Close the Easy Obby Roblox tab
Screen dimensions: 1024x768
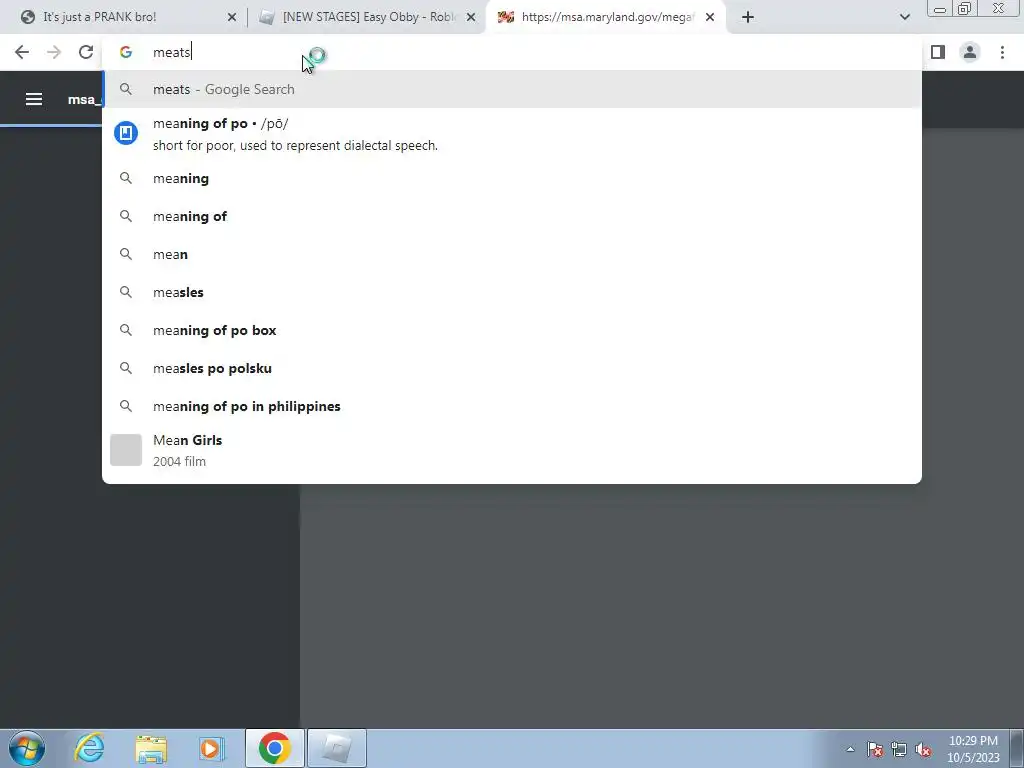coord(471,18)
